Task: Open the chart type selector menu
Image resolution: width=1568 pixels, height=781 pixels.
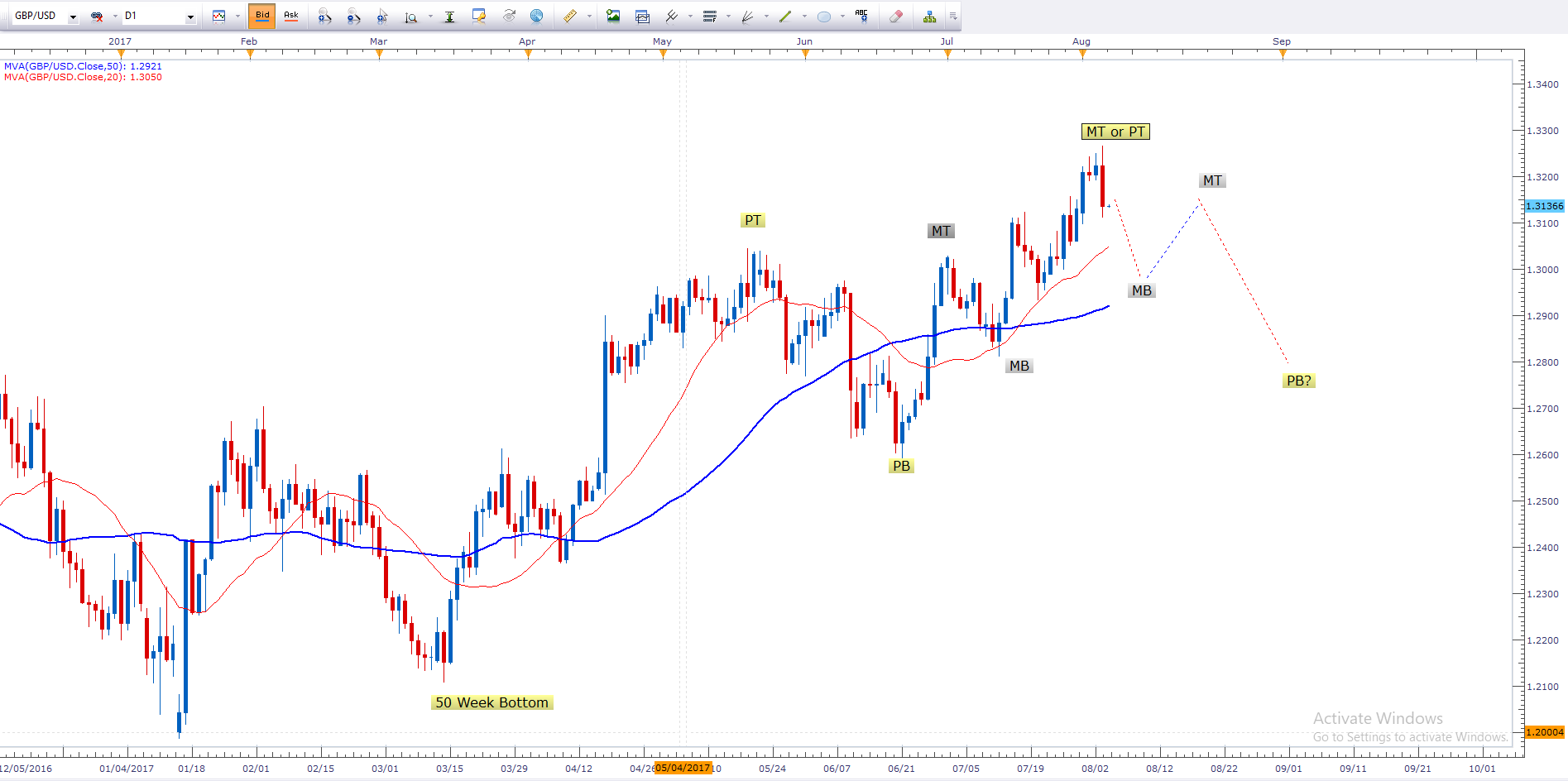Action: 219,16
